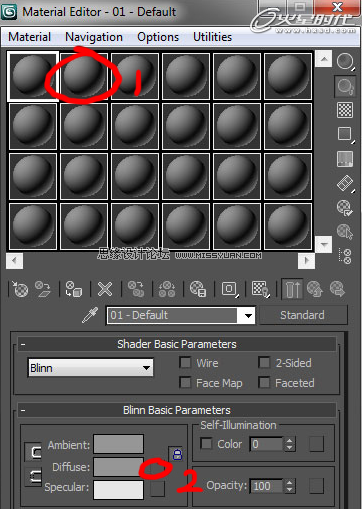The height and width of the screenshot is (509, 362).
Task: Click the Reset Map X icon
Action: 105,289
